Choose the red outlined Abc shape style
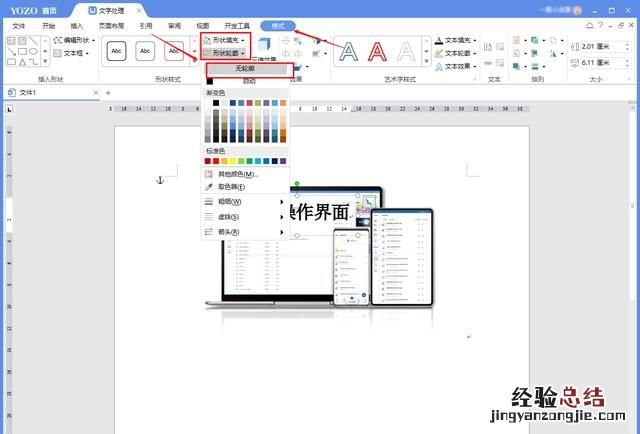Image resolution: width=640 pixels, height=434 pixels. click(x=174, y=51)
